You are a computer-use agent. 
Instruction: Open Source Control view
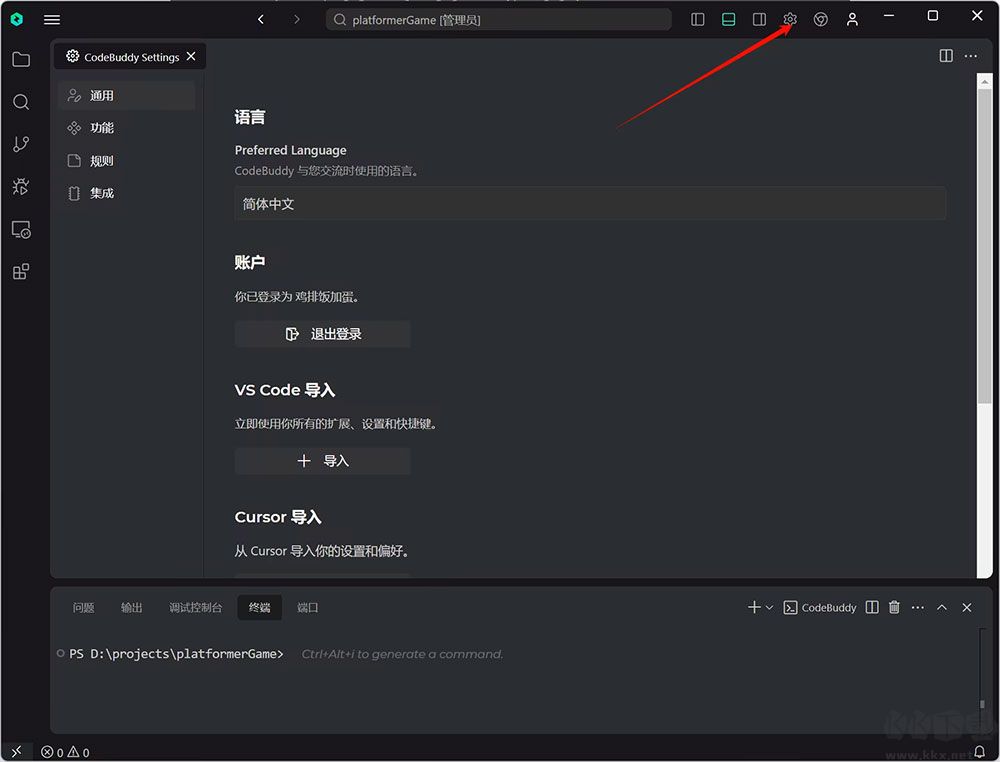(x=21, y=143)
